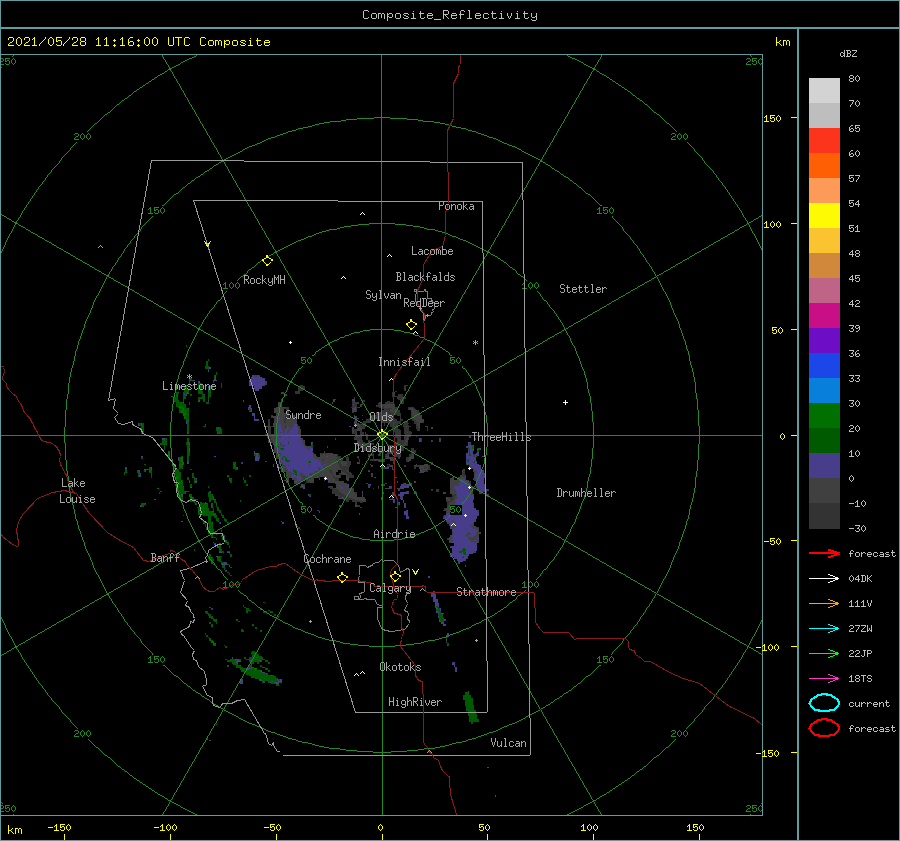Screen dimensions: 900x841
Task: Click the RedDeer city label
Action: [424, 303]
